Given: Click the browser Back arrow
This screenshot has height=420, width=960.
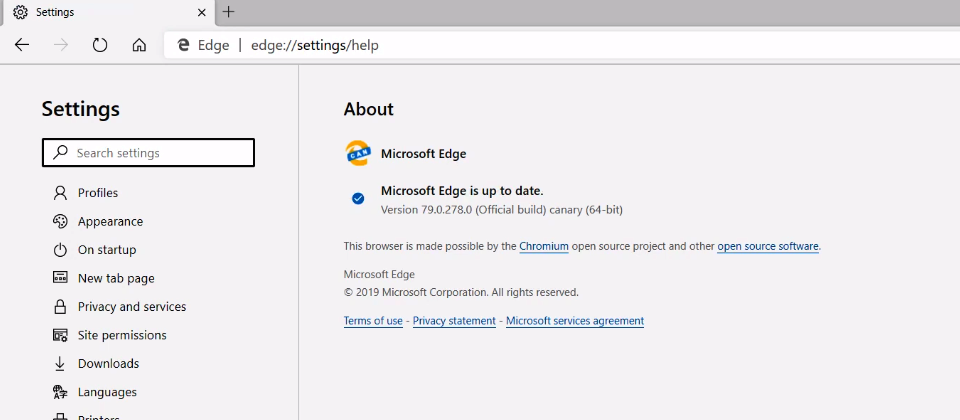Looking at the screenshot, I should point(22,45).
